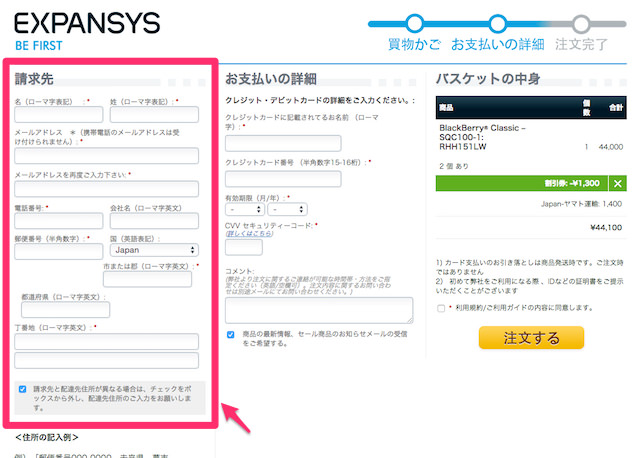Image resolution: width=640 pixels, height=458 pixels.
Task: Click the email address (メールアドレス) input field
Action: pyautogui.click(x=107, y=156)
